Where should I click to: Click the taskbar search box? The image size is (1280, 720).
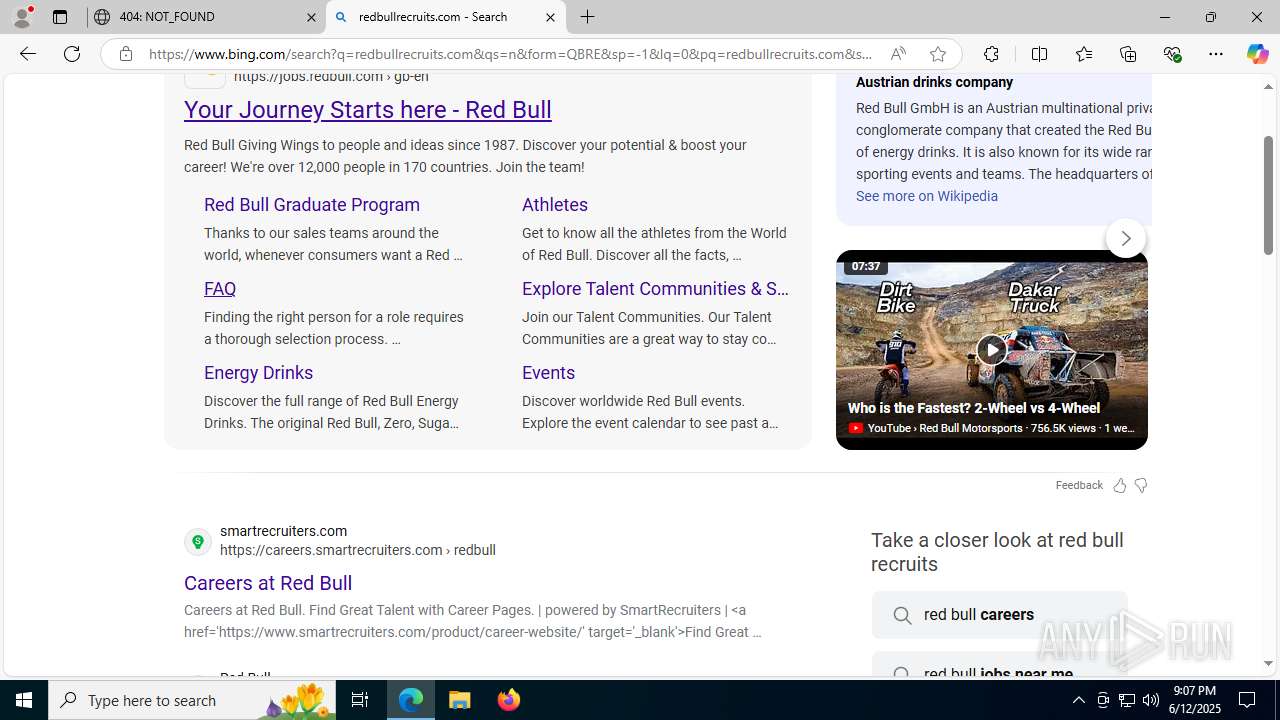coord(192,700)
